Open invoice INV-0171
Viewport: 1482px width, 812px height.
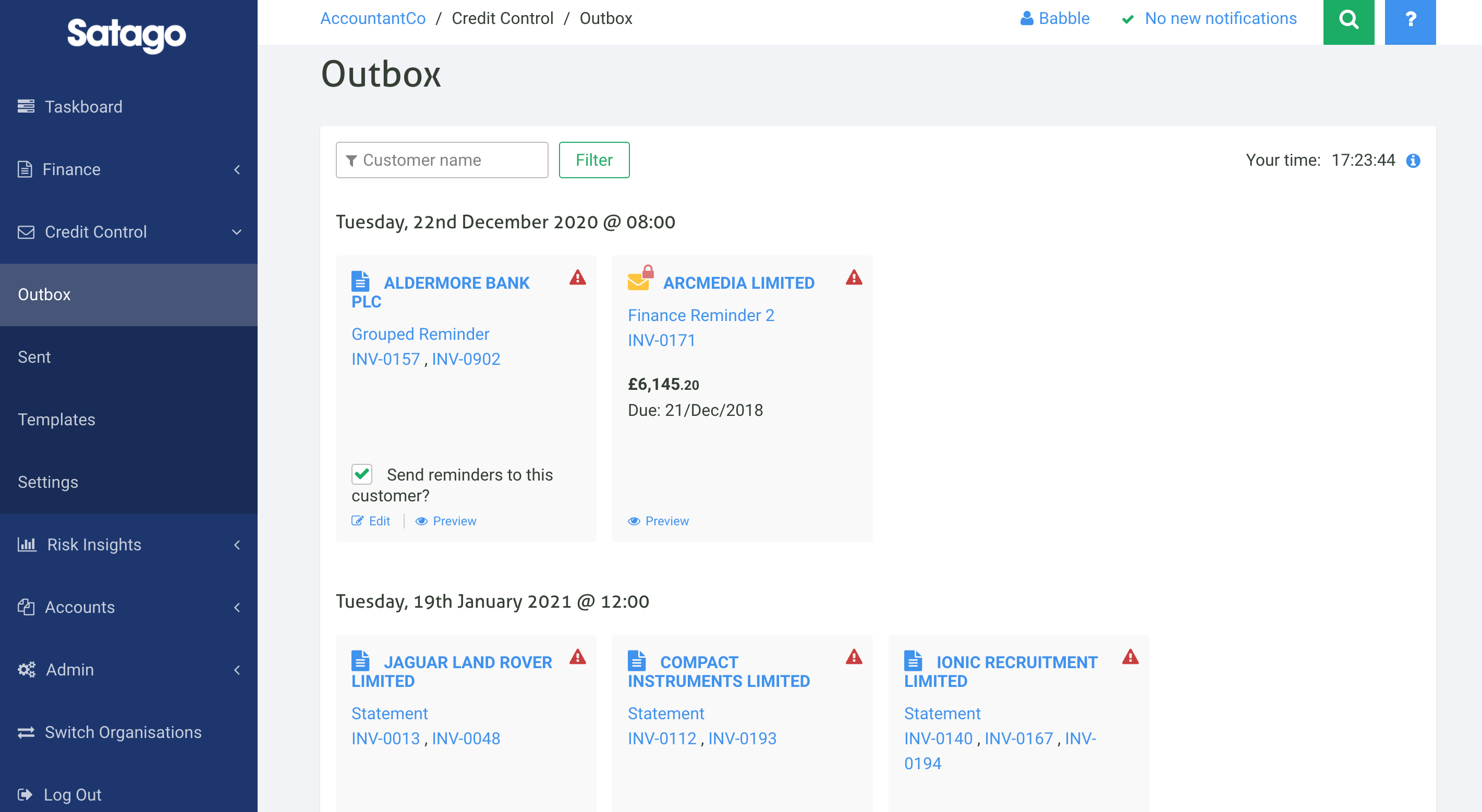pos(661,340)
